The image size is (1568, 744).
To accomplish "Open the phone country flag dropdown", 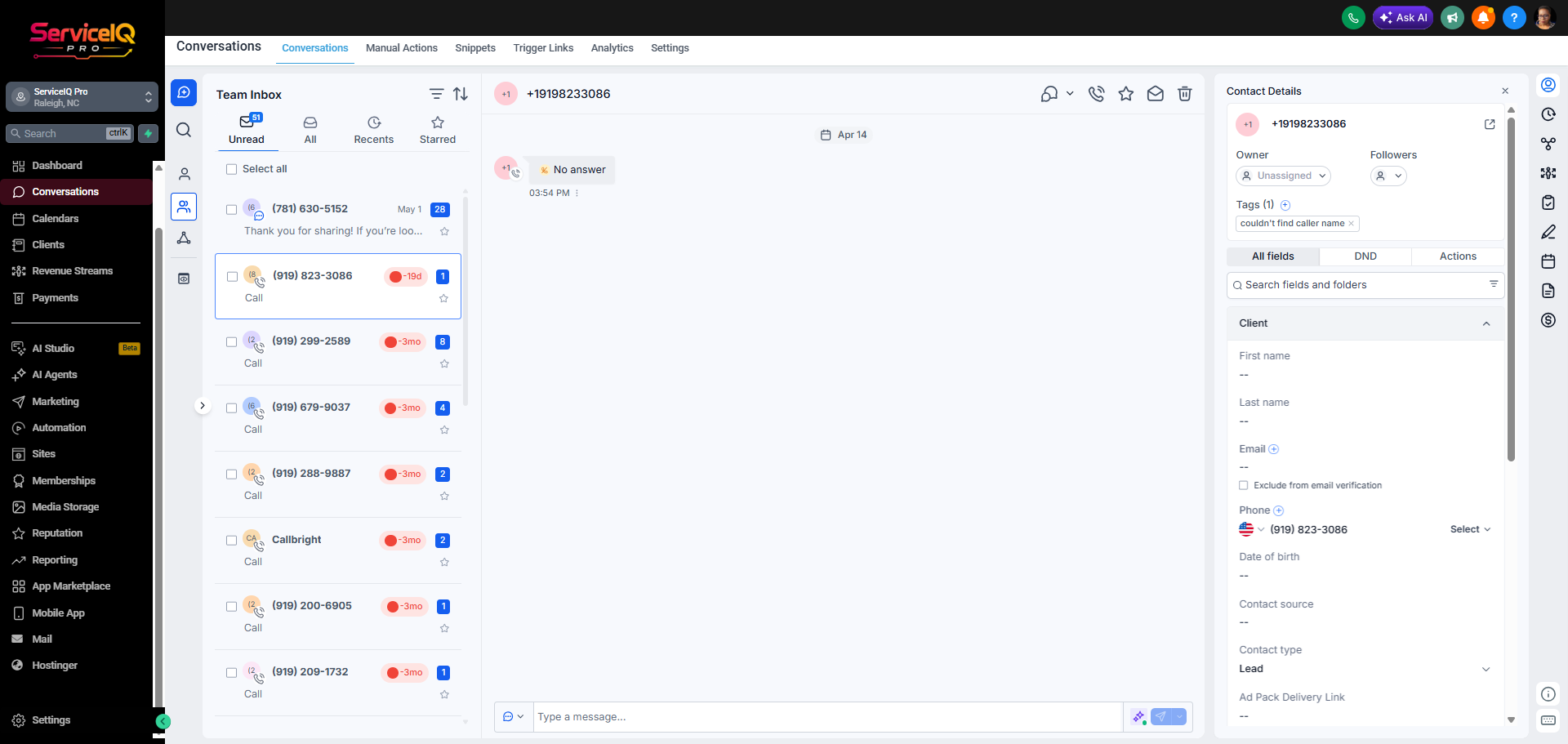I will tap(1251, 529).
